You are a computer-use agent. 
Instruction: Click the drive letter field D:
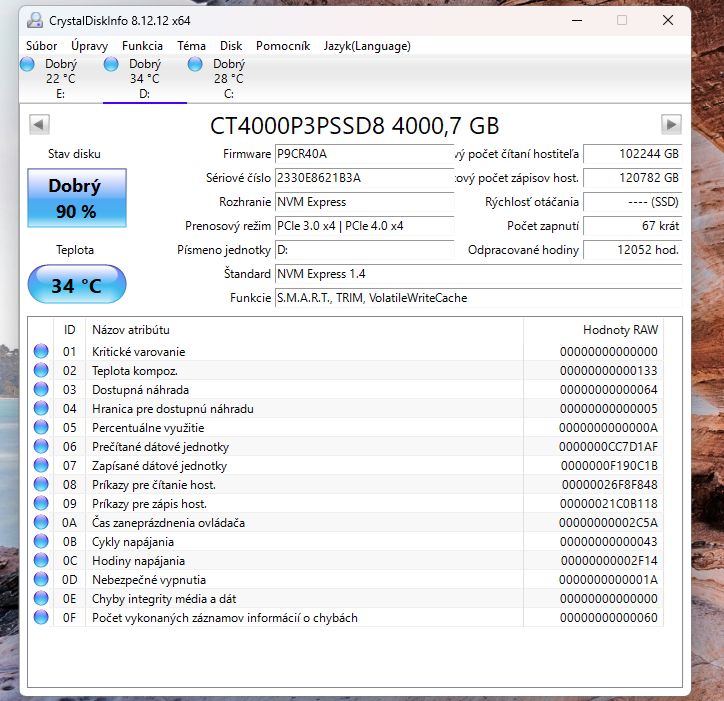pyautogui.click(x=364, y=250)
